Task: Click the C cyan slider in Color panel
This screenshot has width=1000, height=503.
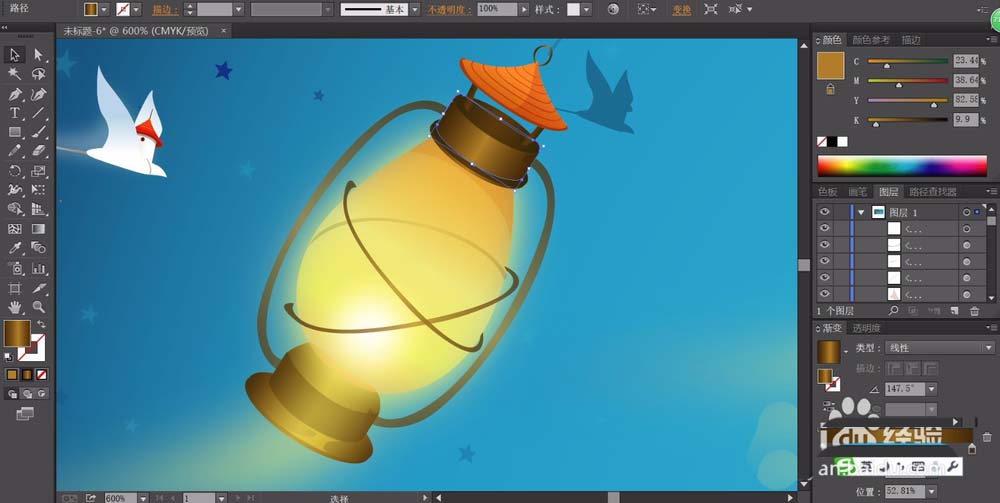Action: pos(908,62)
